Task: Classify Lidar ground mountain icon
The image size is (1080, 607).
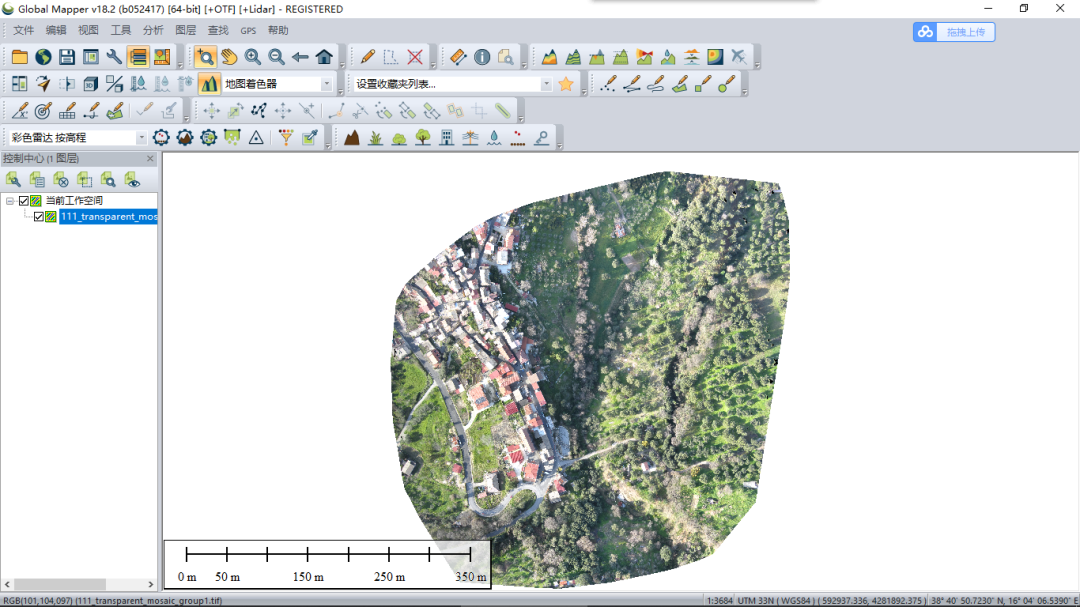Action: coord(351,138)
